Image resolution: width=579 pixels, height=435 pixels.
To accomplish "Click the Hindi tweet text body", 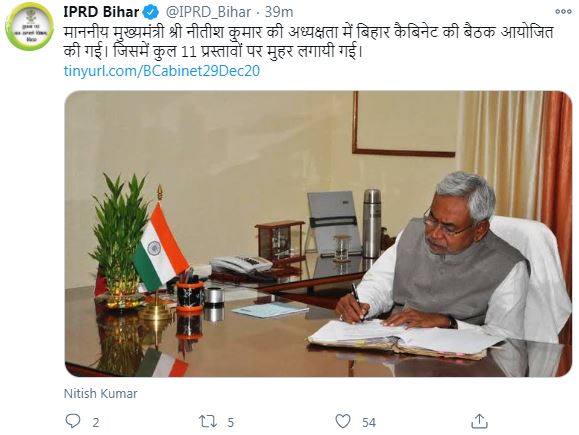I will click(309, 41).
